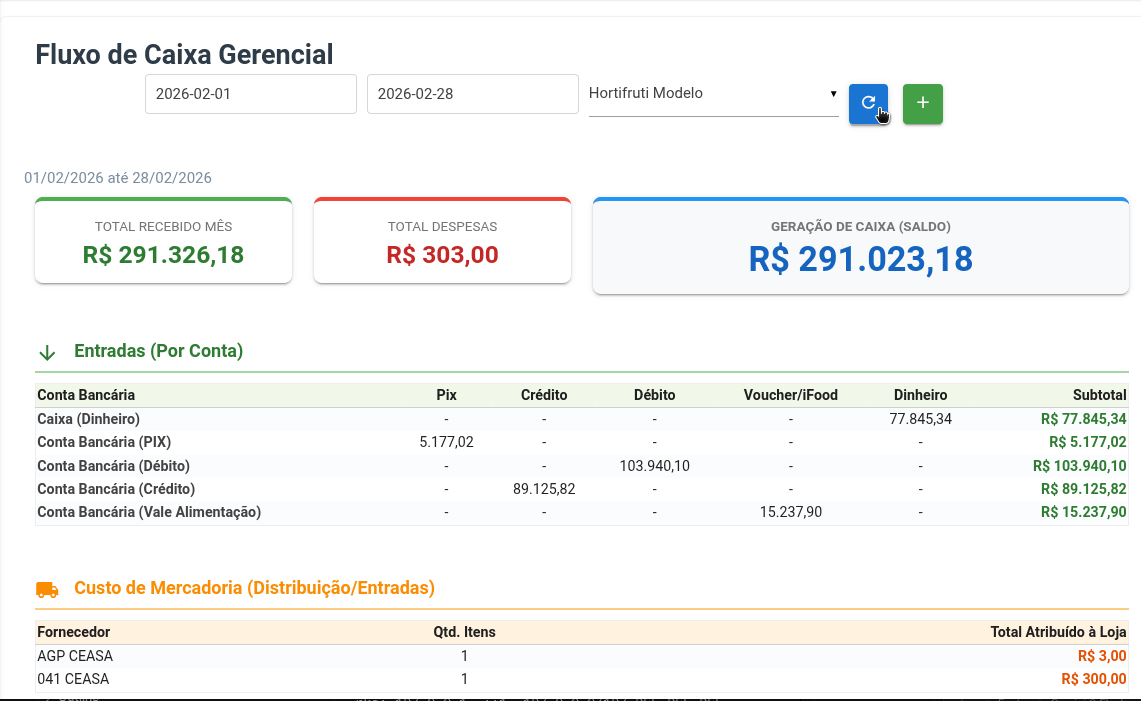The image size is (1141, 701).
Task: Select the end date field 2026-02-28
Action: tap(472, 93)
